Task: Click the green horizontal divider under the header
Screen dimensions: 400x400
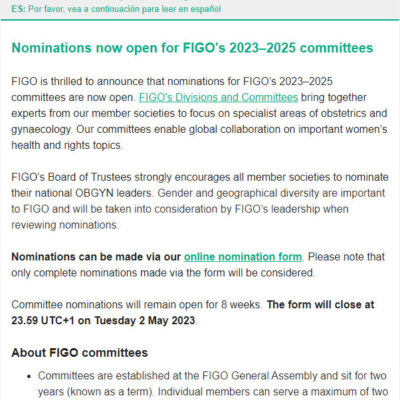Action: tap(200, 20)
